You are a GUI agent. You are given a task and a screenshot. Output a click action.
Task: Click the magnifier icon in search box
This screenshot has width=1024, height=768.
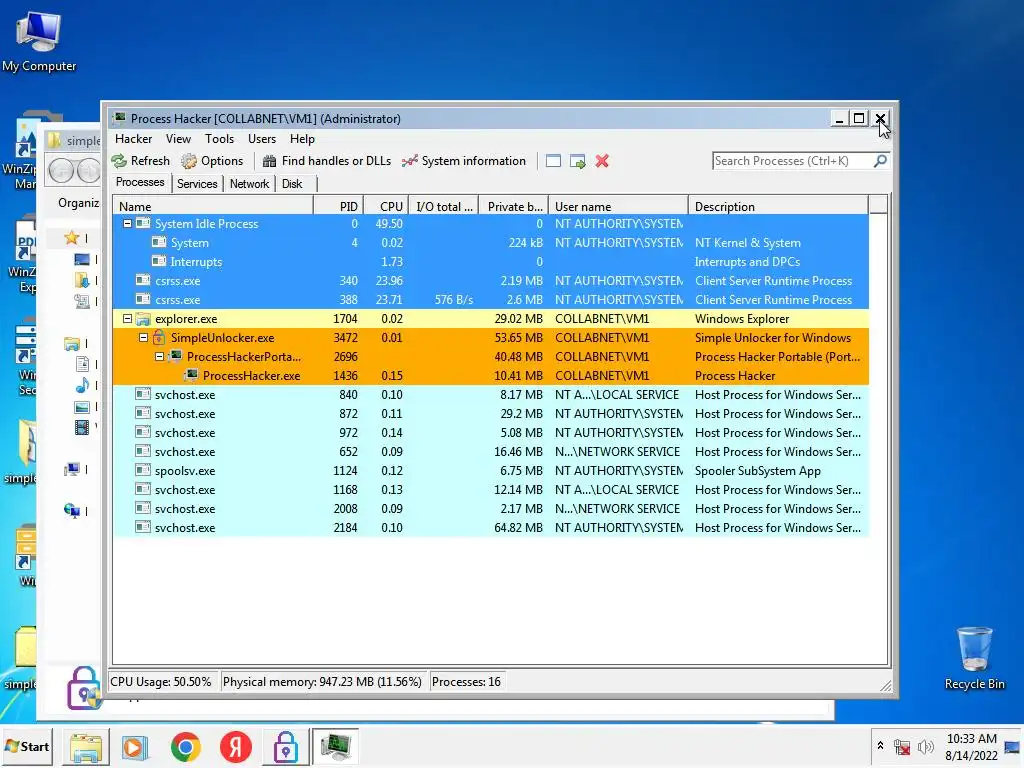tap(880, 161)
